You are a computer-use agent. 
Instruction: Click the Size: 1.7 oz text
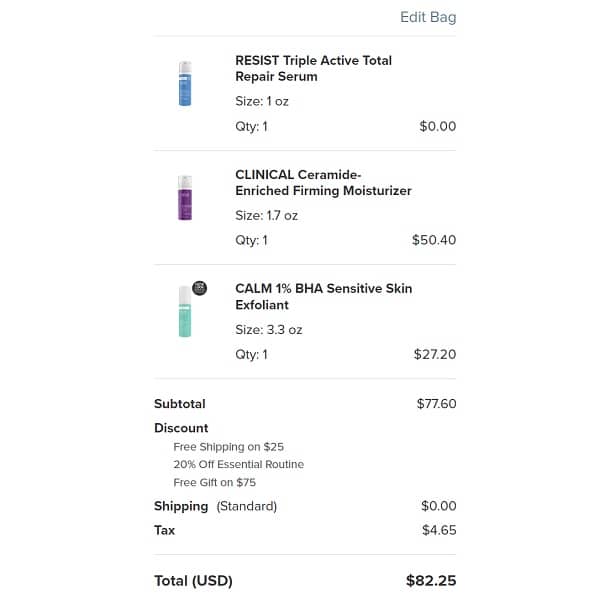click(266, 215)
